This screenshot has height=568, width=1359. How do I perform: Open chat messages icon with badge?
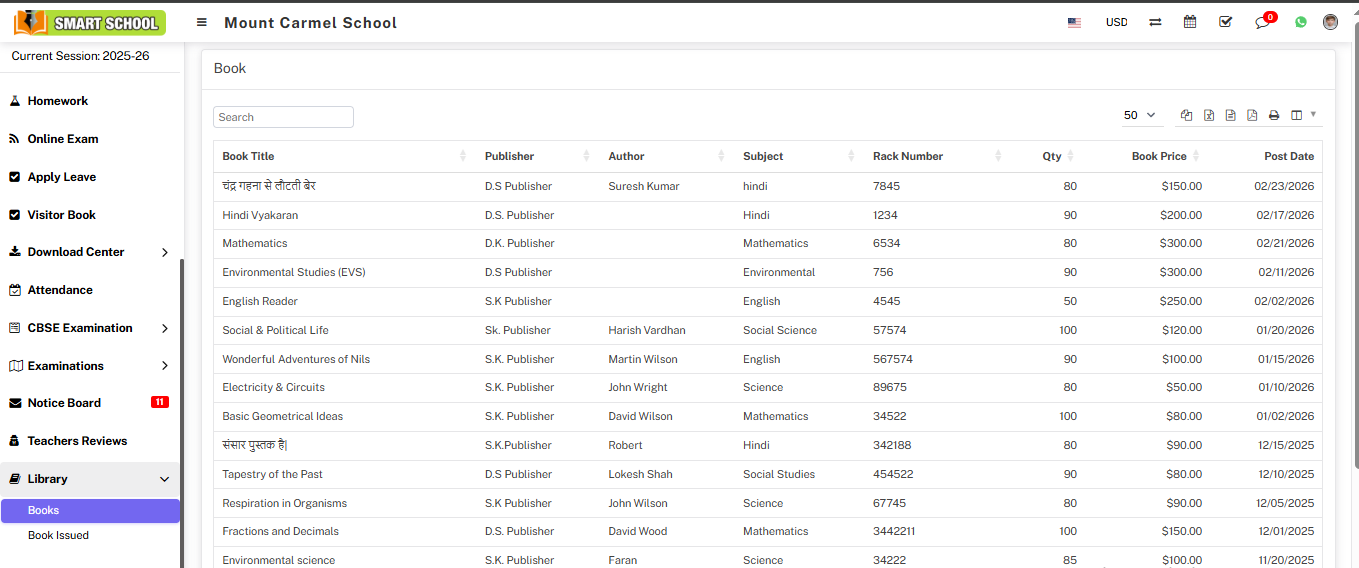pyautogui.click(x=1263, y=22)
